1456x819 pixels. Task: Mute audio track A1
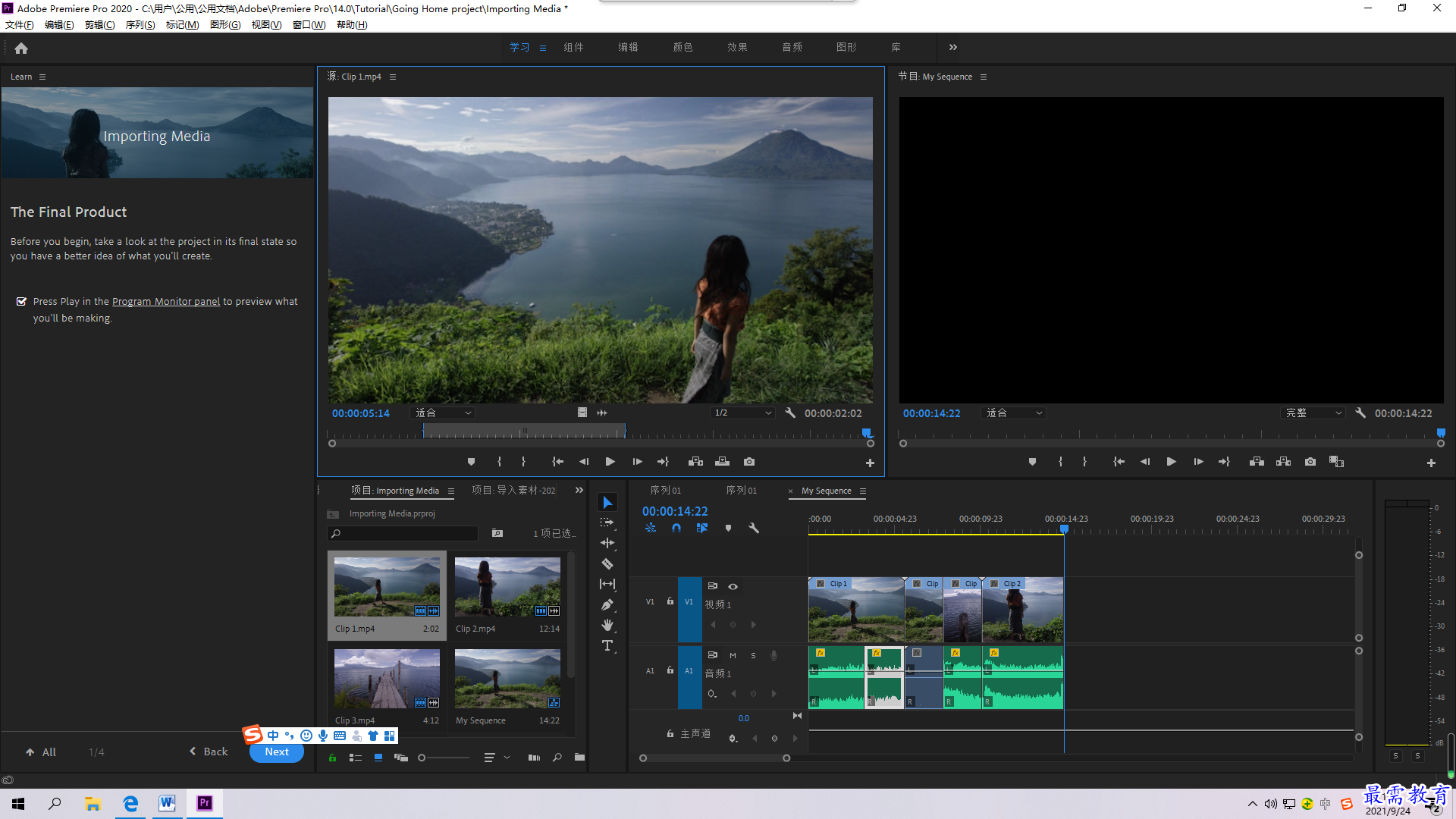coord(733,655)
